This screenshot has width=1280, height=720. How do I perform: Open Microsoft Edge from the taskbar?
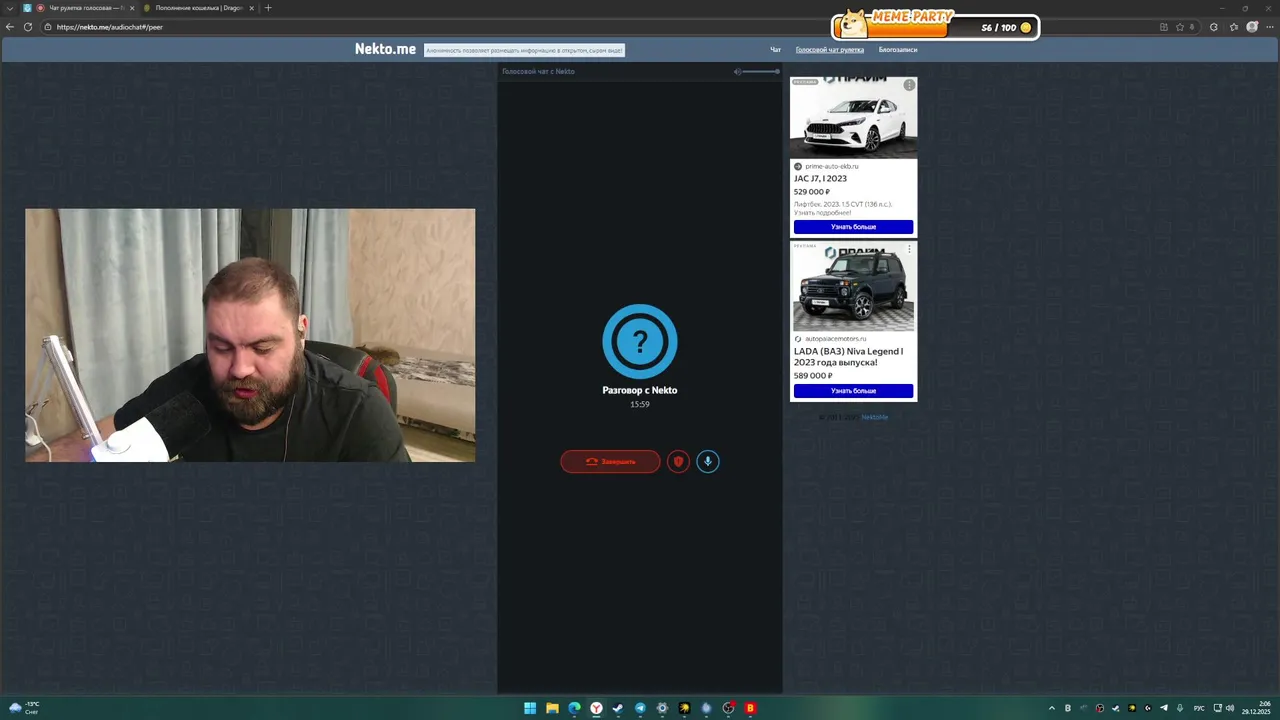[x=574, y=708]
